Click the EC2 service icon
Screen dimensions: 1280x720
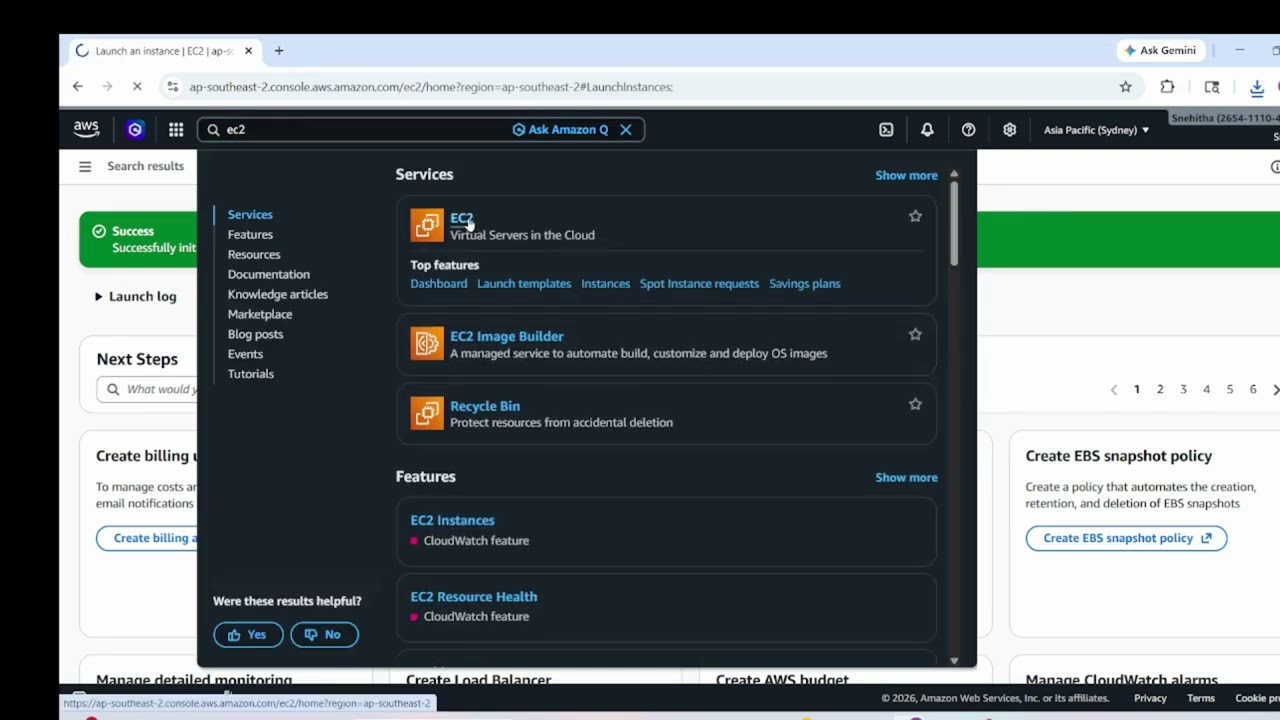point(427,225)
